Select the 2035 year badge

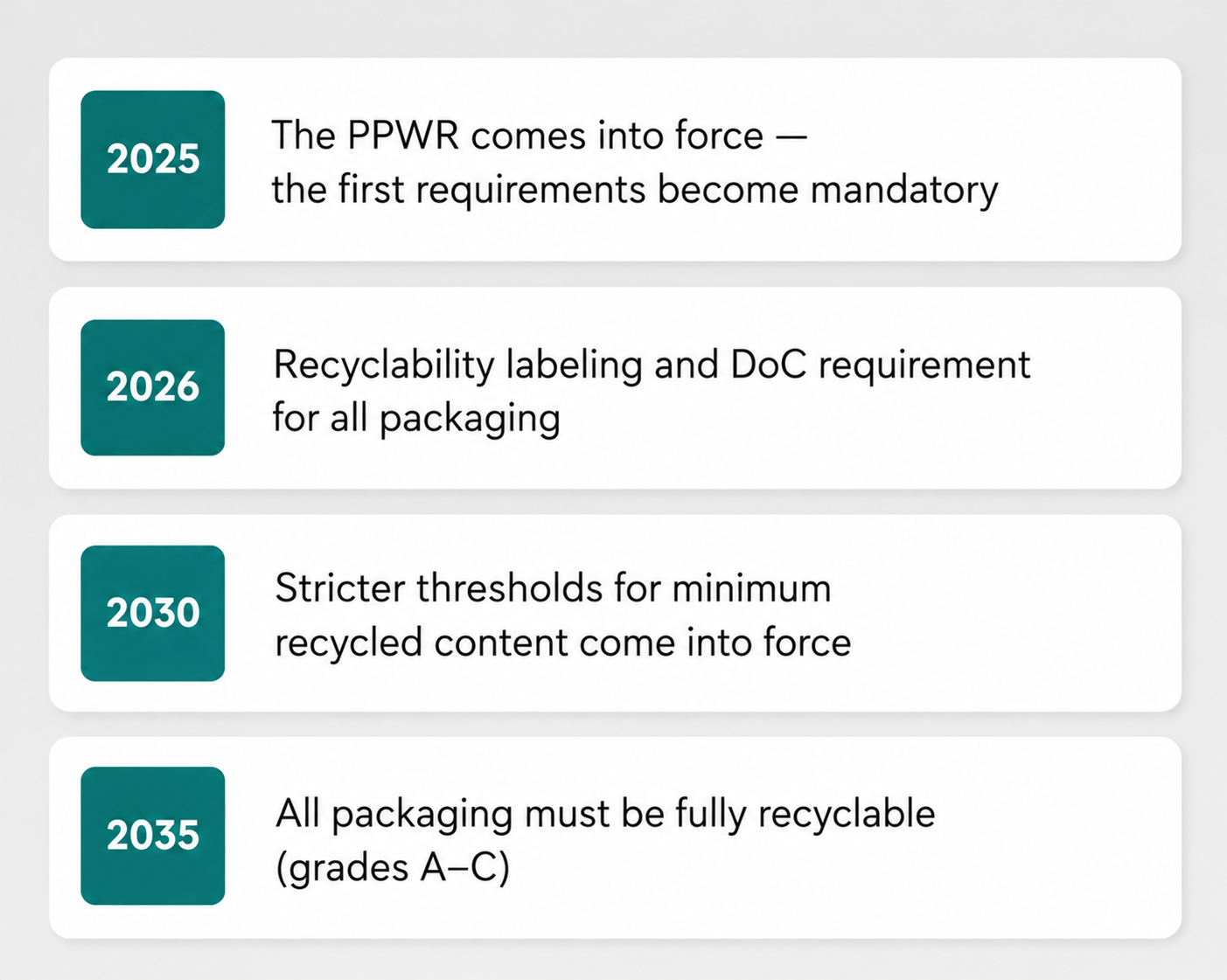(153, 836)
